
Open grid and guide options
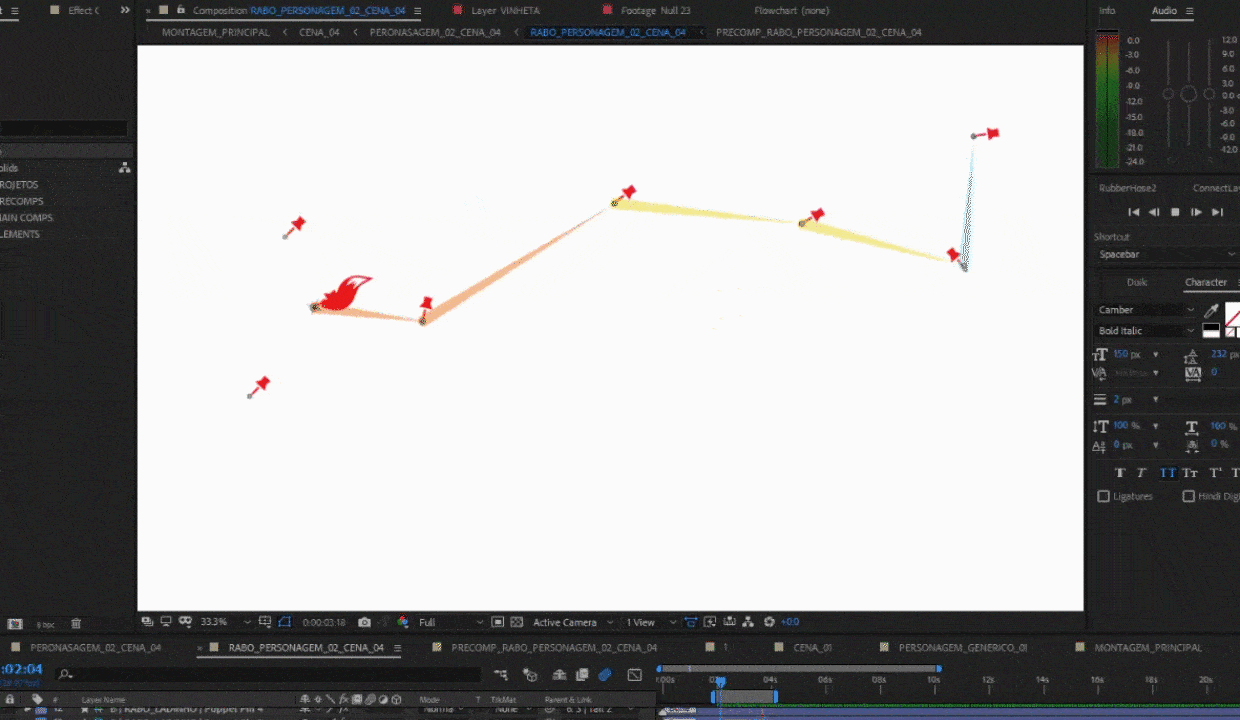[x=264, y=622]
